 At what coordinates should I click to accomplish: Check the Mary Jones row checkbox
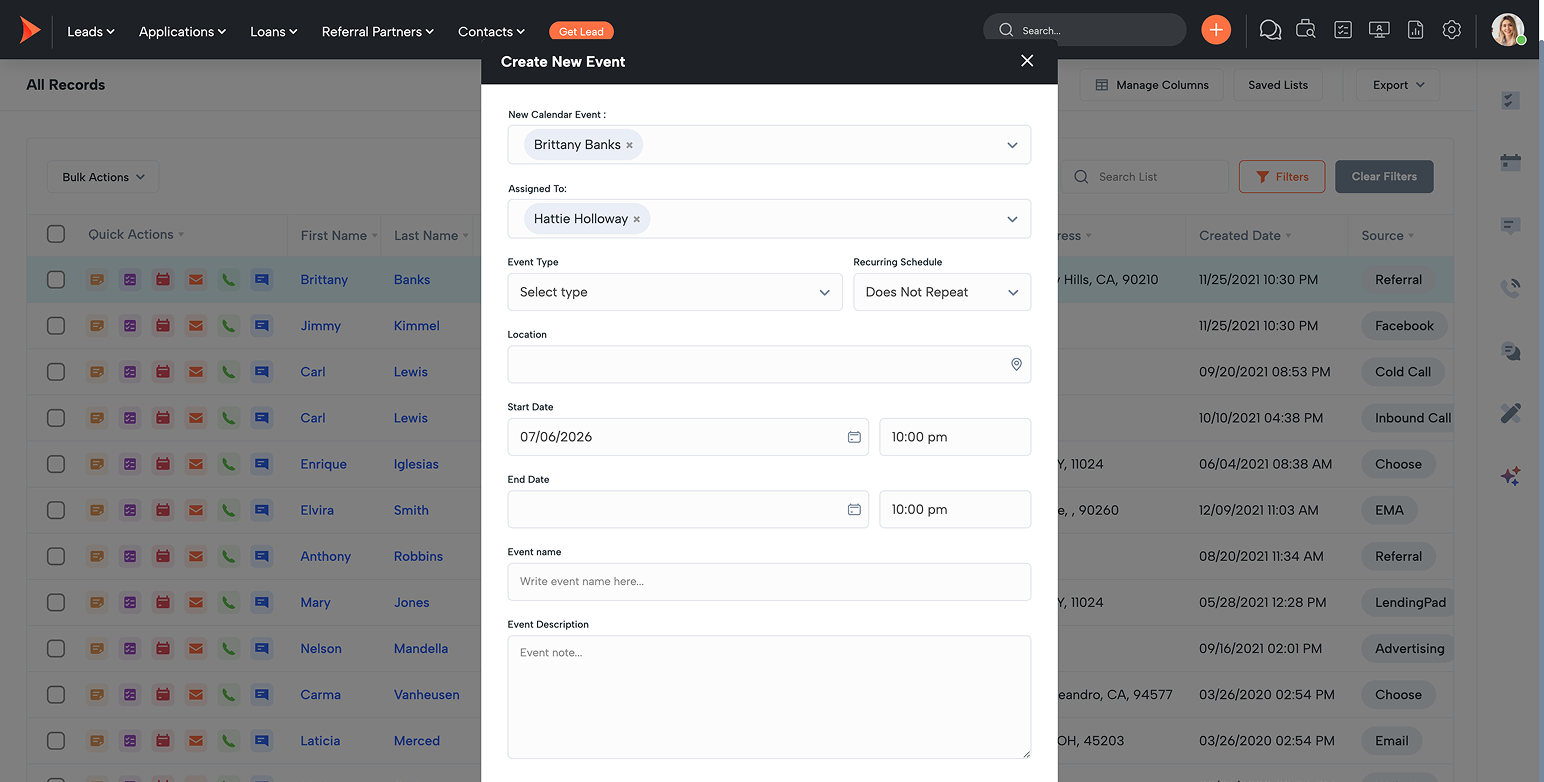(x=56, y=602)
